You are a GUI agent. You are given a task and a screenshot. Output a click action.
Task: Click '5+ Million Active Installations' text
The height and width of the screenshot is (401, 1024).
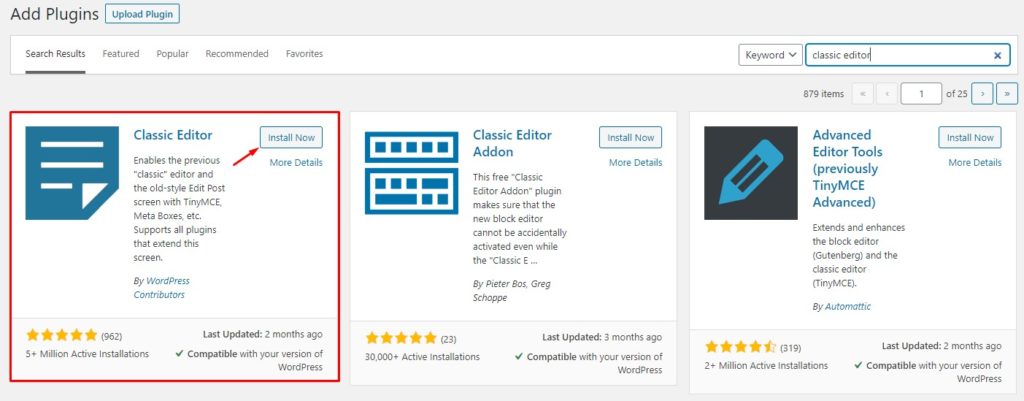pyautogui.click(x=88, y=354)
